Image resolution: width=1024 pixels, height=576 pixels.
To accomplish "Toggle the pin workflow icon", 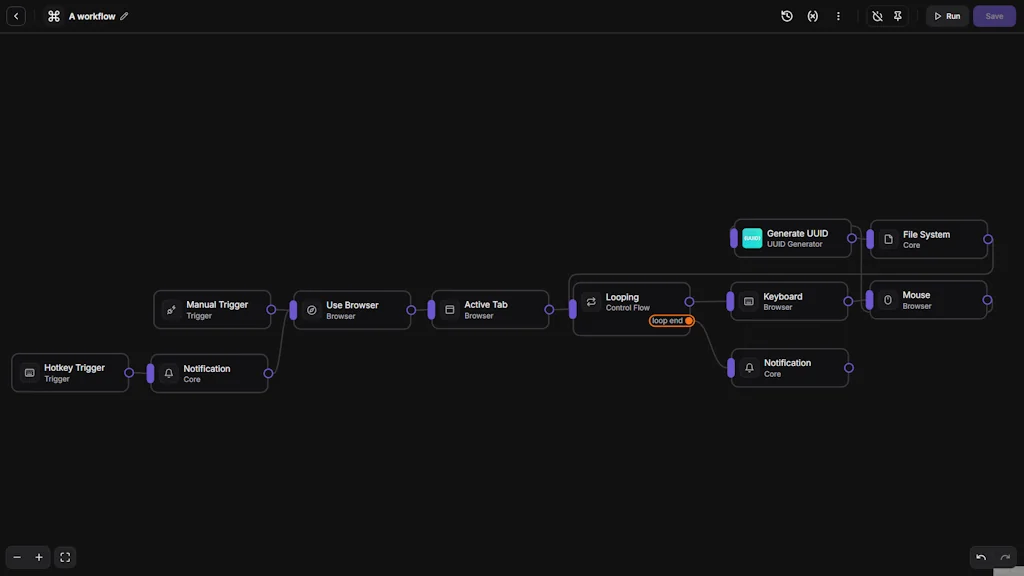I will 897,16.
